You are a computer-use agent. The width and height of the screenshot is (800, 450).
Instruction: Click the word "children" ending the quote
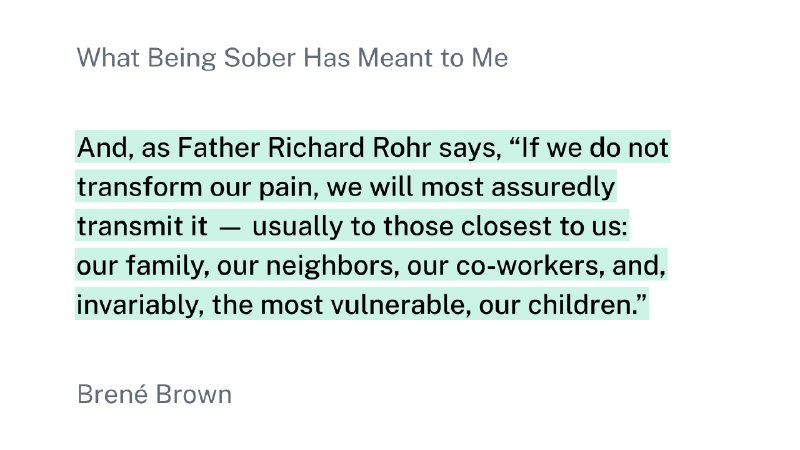point(588,305)
